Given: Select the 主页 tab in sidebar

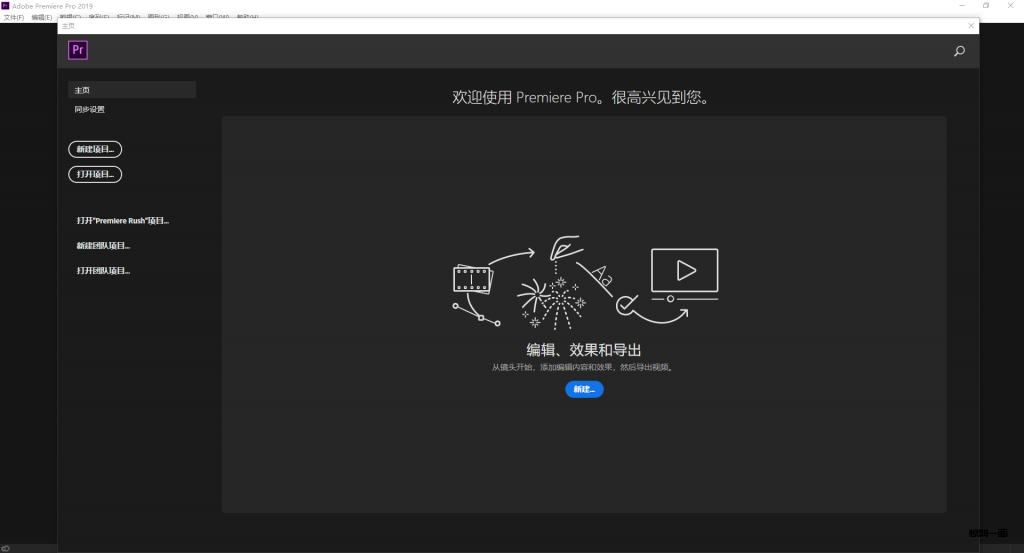Looking at the screenshot, I should click(132, 90).
